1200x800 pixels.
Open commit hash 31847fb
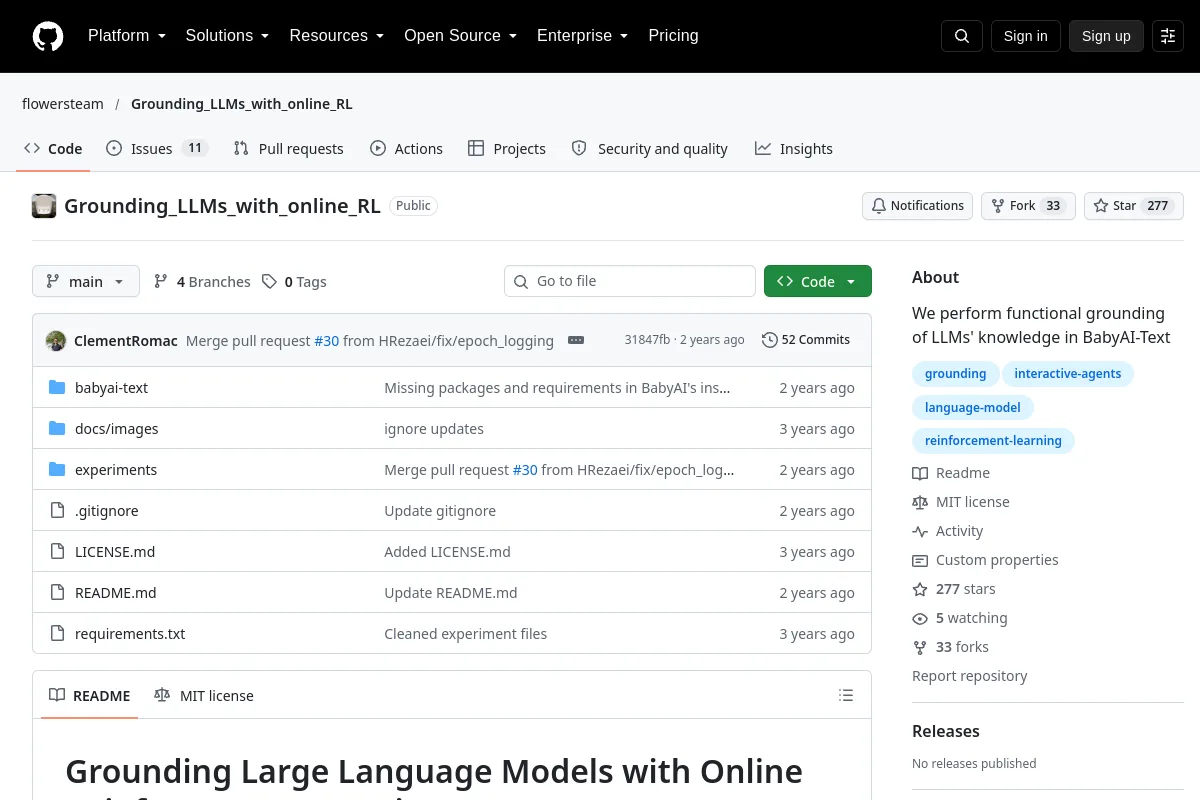click(x=647, y=340)
